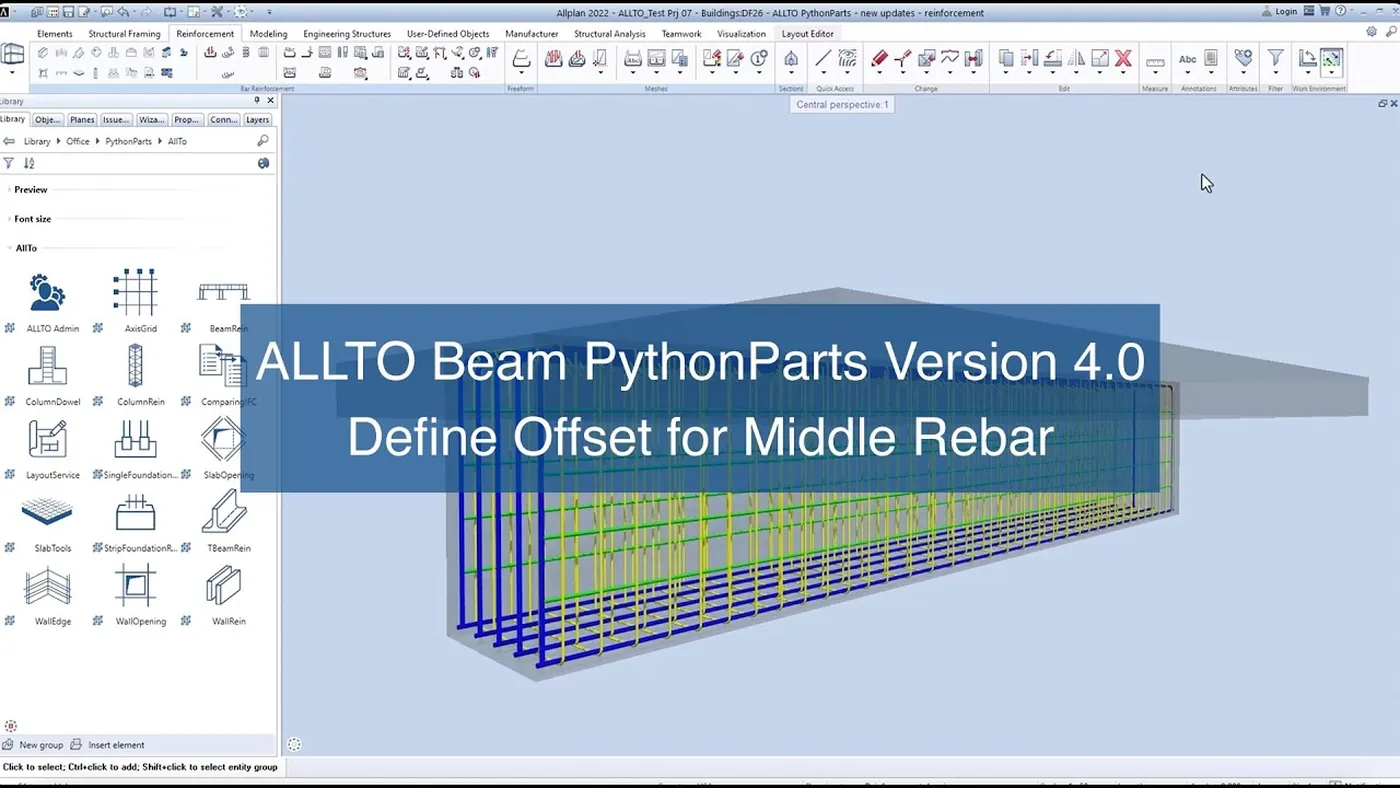This screenshot has height=788, width=1400.
Task: Switch to the Elements ribbon tab
Action: click(55, 34)
